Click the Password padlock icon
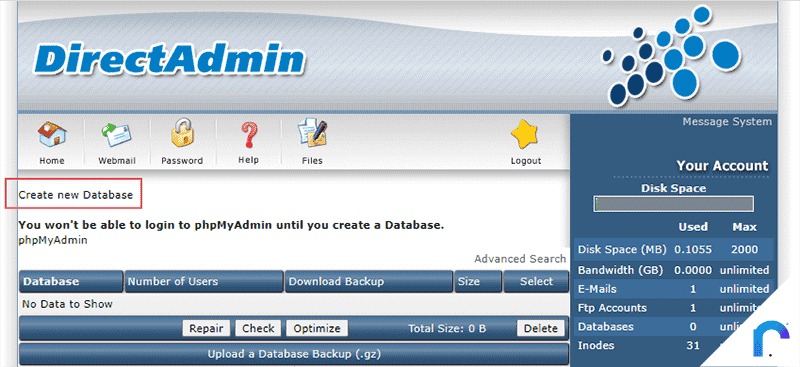The width and height of the screenshot is (800, 367). [x=182, y=133]
